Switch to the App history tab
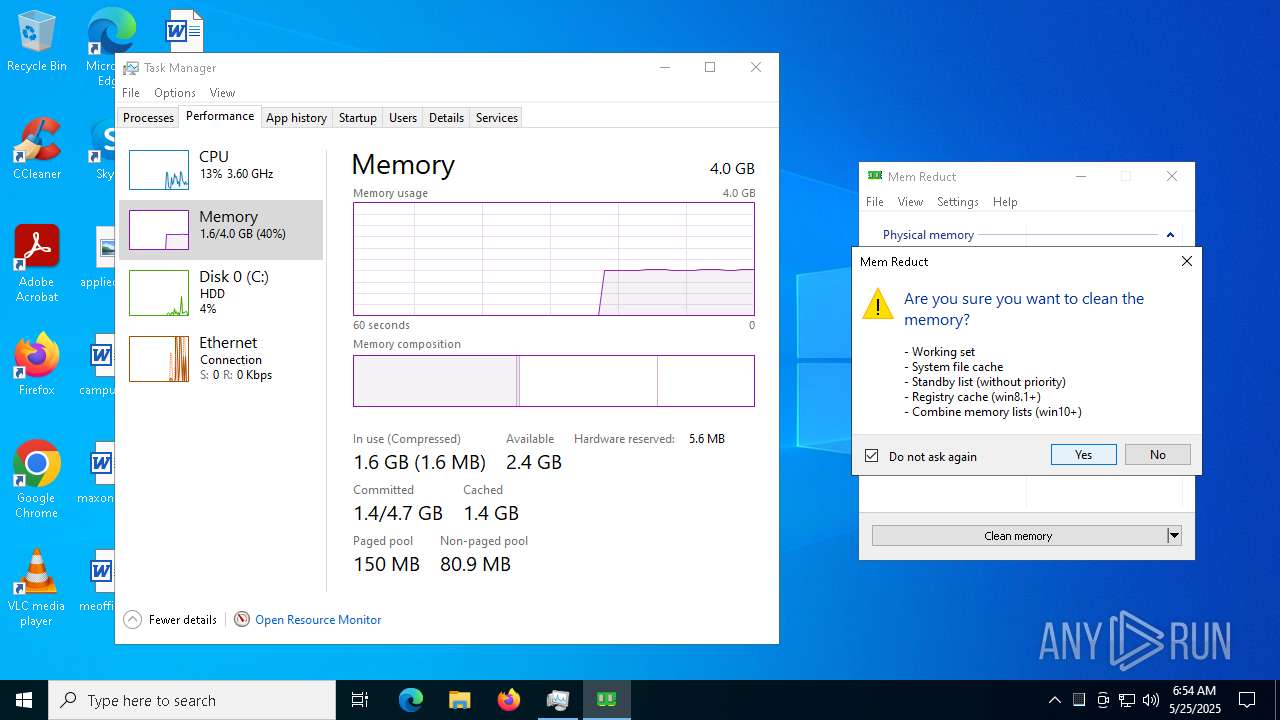The width and height of the screenshot is (1280, 720). [x=296, y=118]
